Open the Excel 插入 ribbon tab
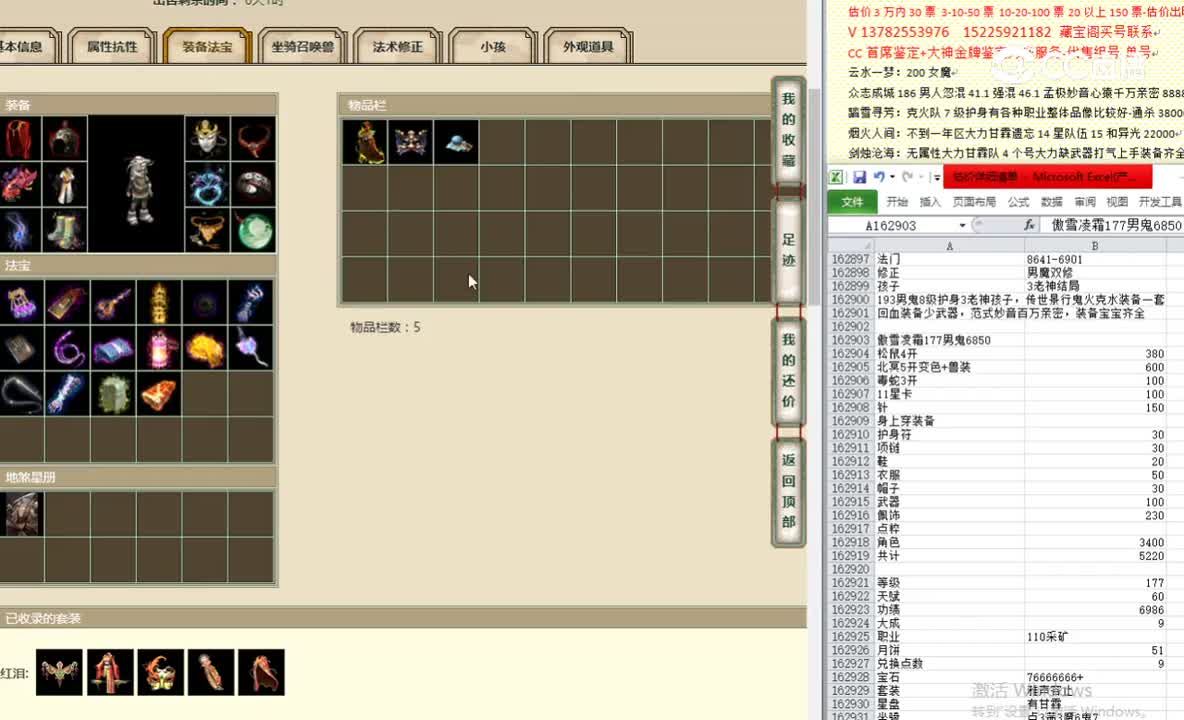The width and height of the screenshot is (1184, 720). 930,202
